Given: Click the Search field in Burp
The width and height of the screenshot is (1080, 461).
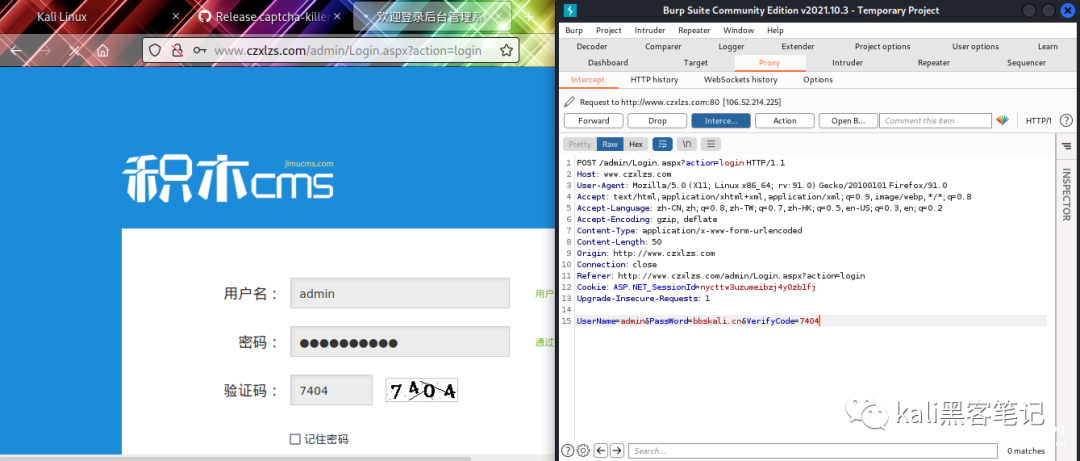Looking at the screenshot, I should (813, 451).
